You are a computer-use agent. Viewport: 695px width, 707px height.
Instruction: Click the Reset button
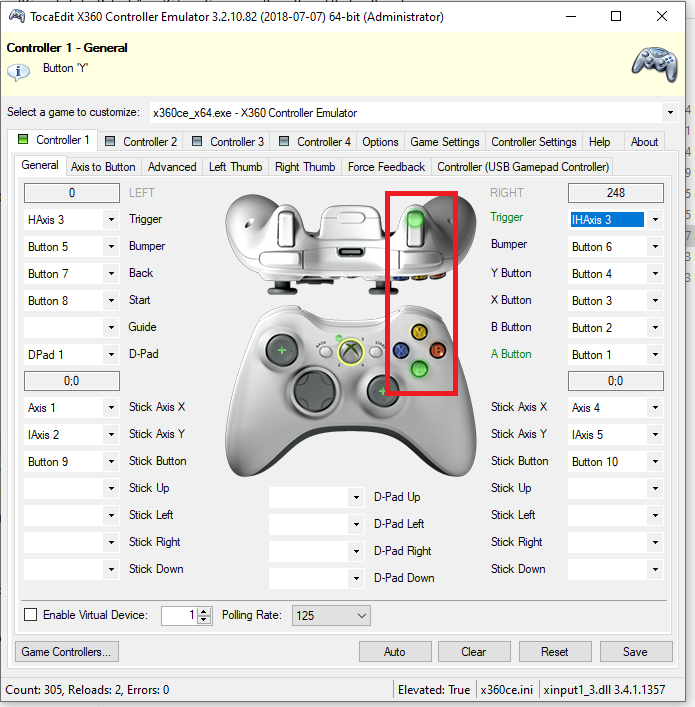click(555, 652)
